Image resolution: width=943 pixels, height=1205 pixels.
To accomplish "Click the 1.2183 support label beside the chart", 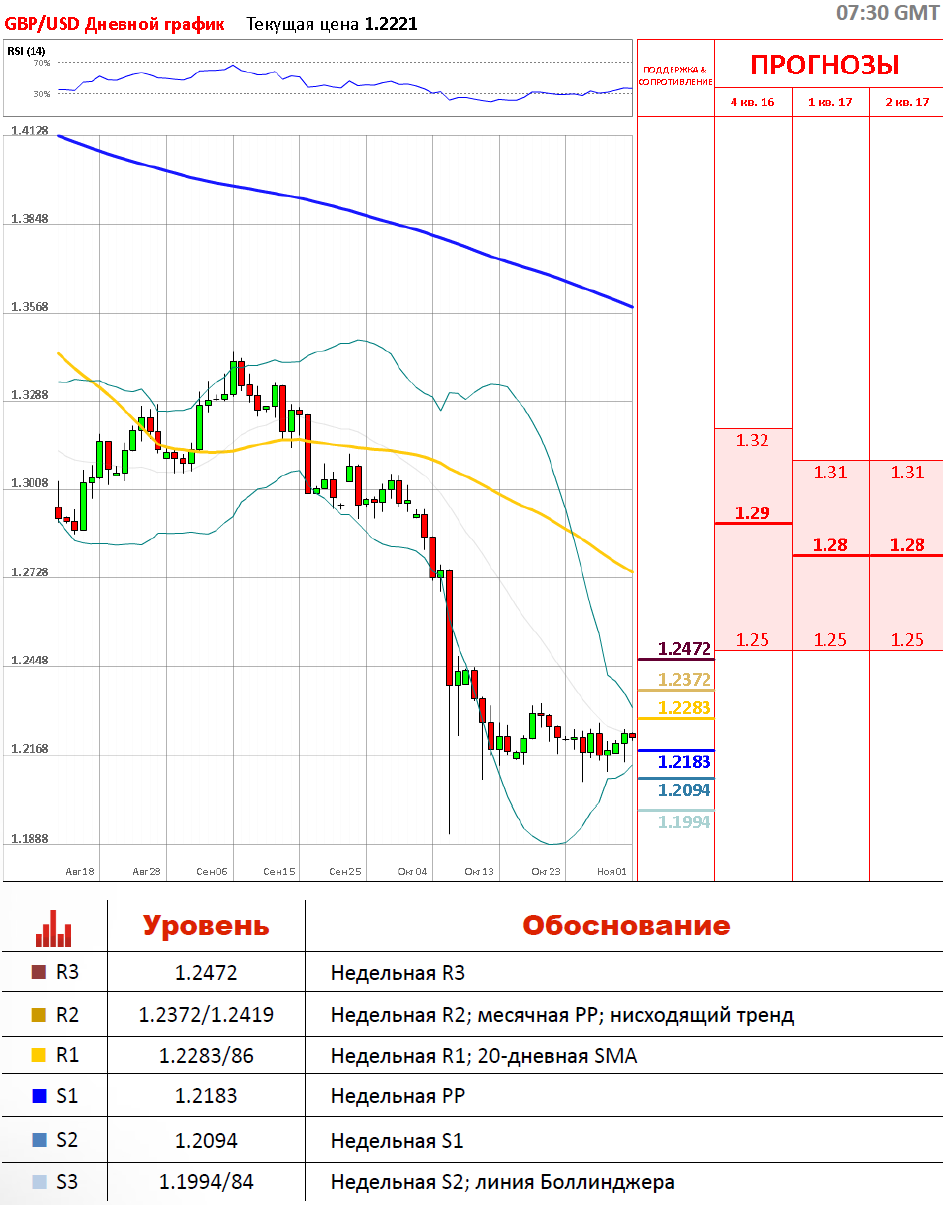I will (684, 762).
